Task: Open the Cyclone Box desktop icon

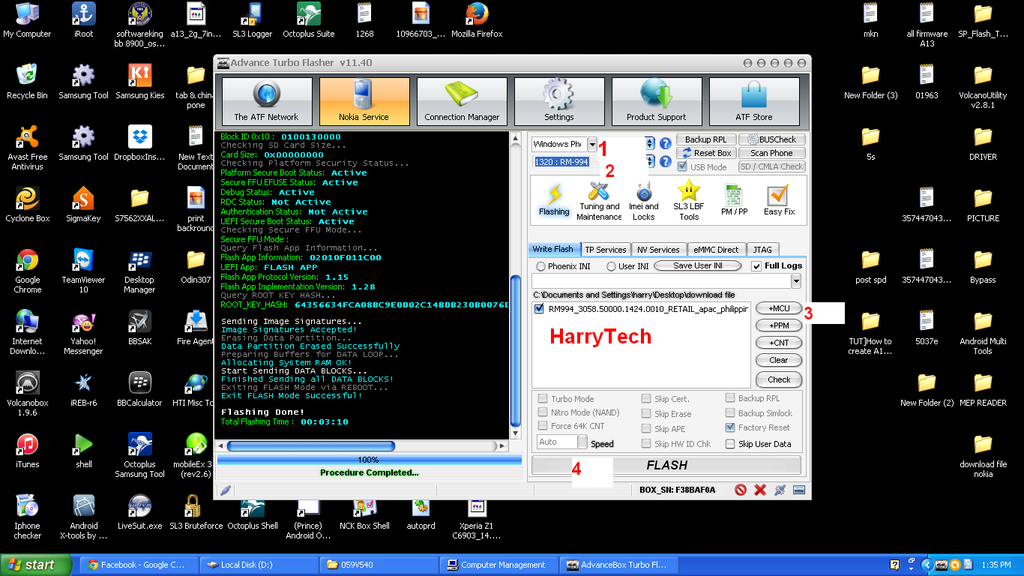Action: [27, 204]
